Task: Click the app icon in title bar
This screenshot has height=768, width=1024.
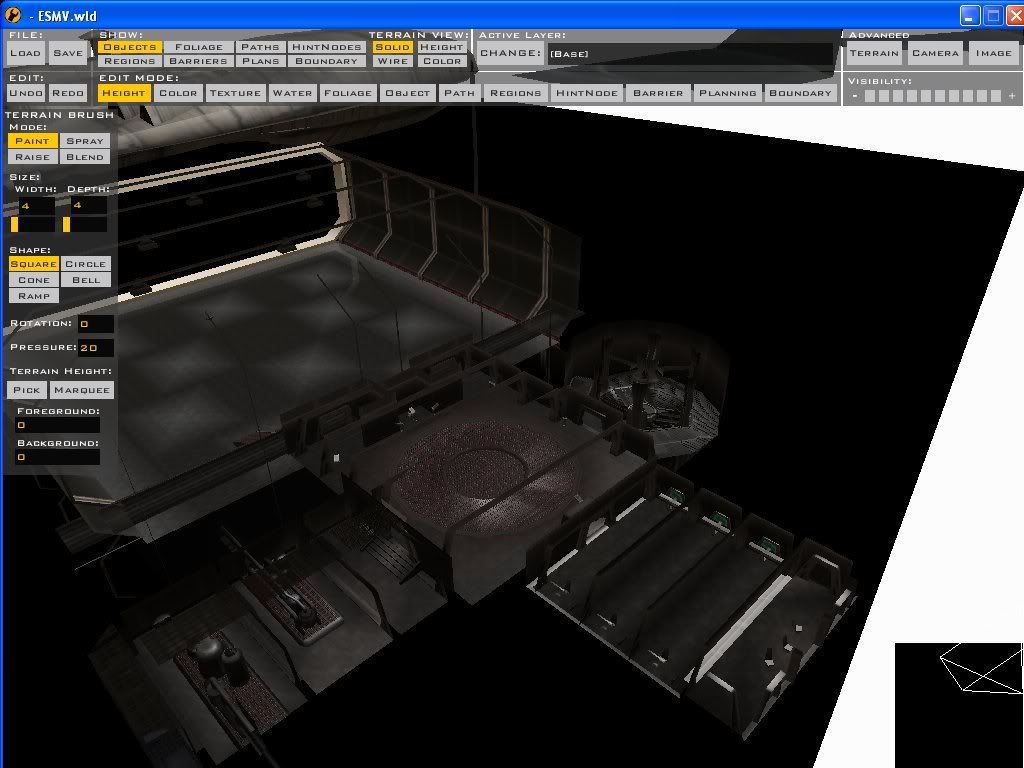Action: 14,15
